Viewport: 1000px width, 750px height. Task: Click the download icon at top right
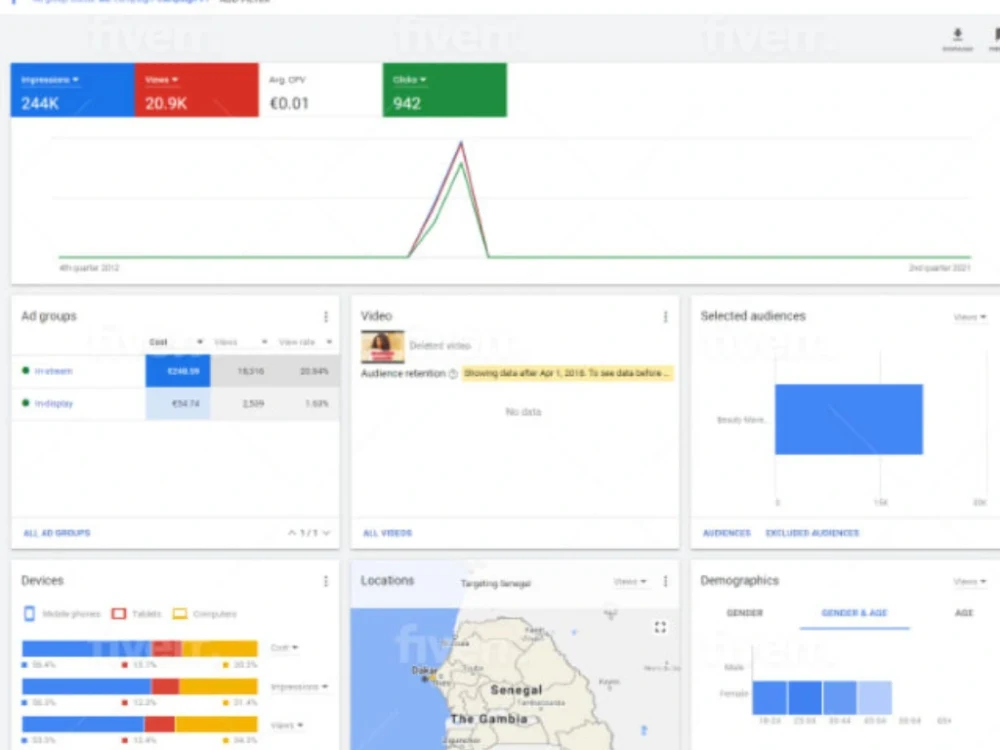[x=957, y=34]
